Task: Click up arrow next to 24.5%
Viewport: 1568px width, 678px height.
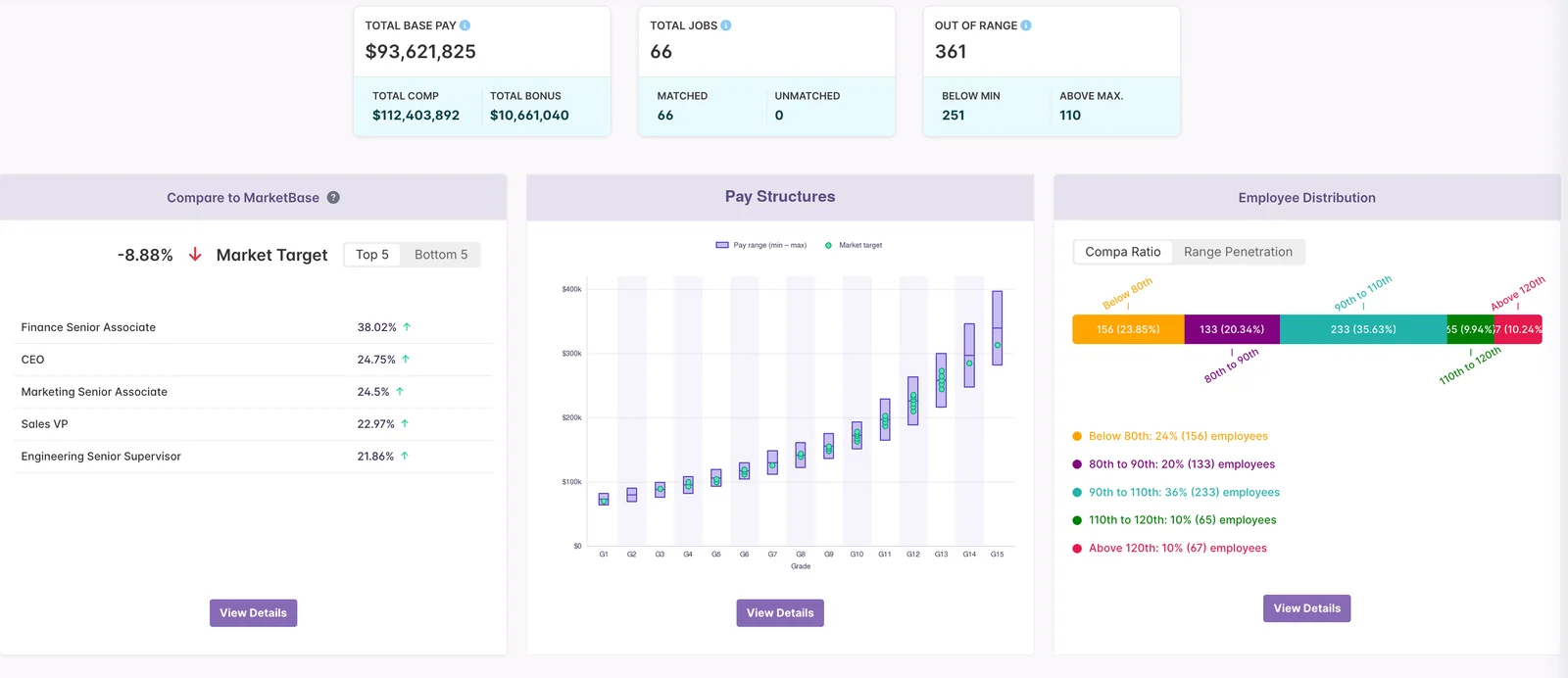Action: (400, 392)
